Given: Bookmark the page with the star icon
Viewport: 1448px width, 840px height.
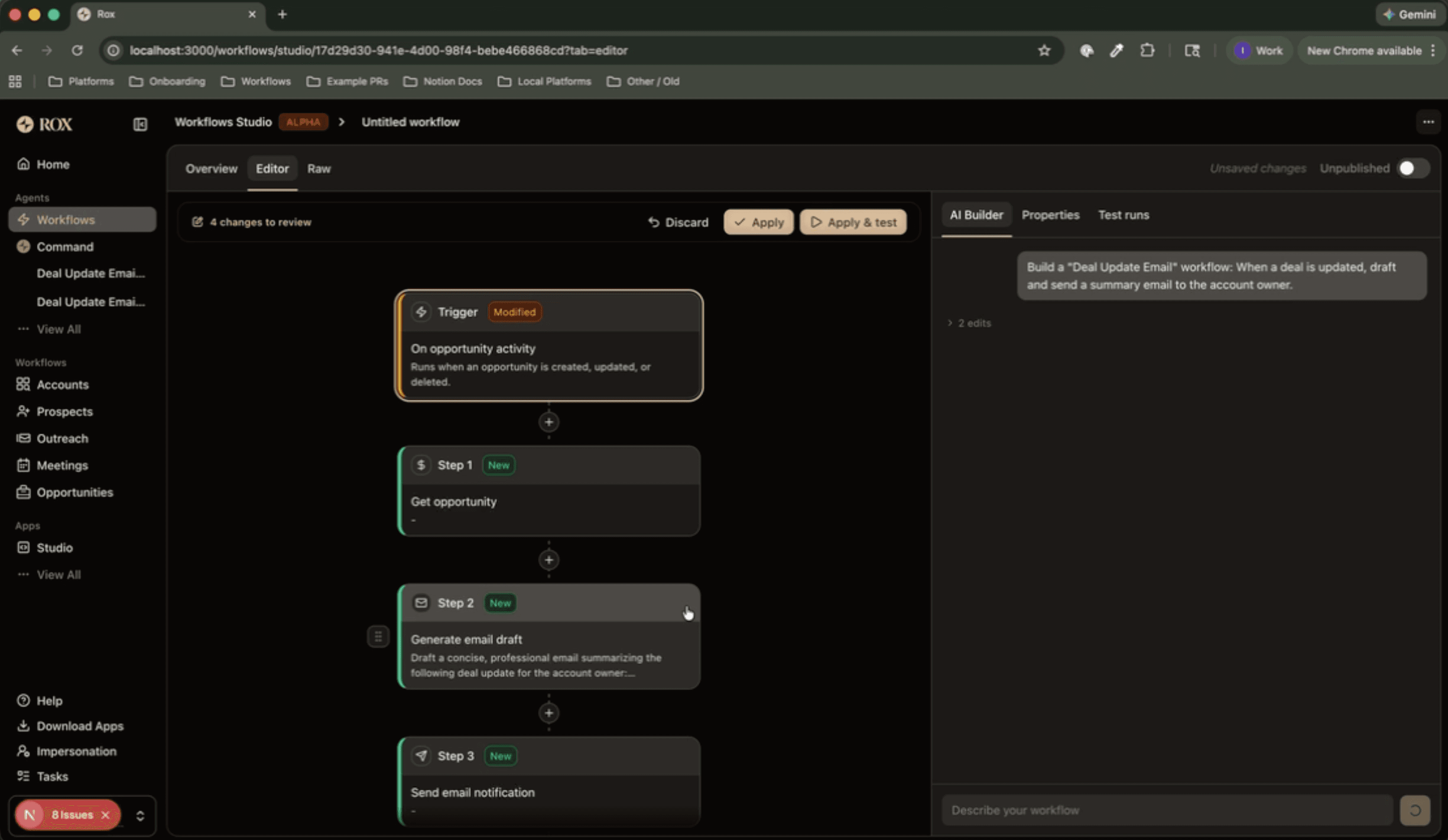Looking at the screenshot, I should click(1044, 51).
